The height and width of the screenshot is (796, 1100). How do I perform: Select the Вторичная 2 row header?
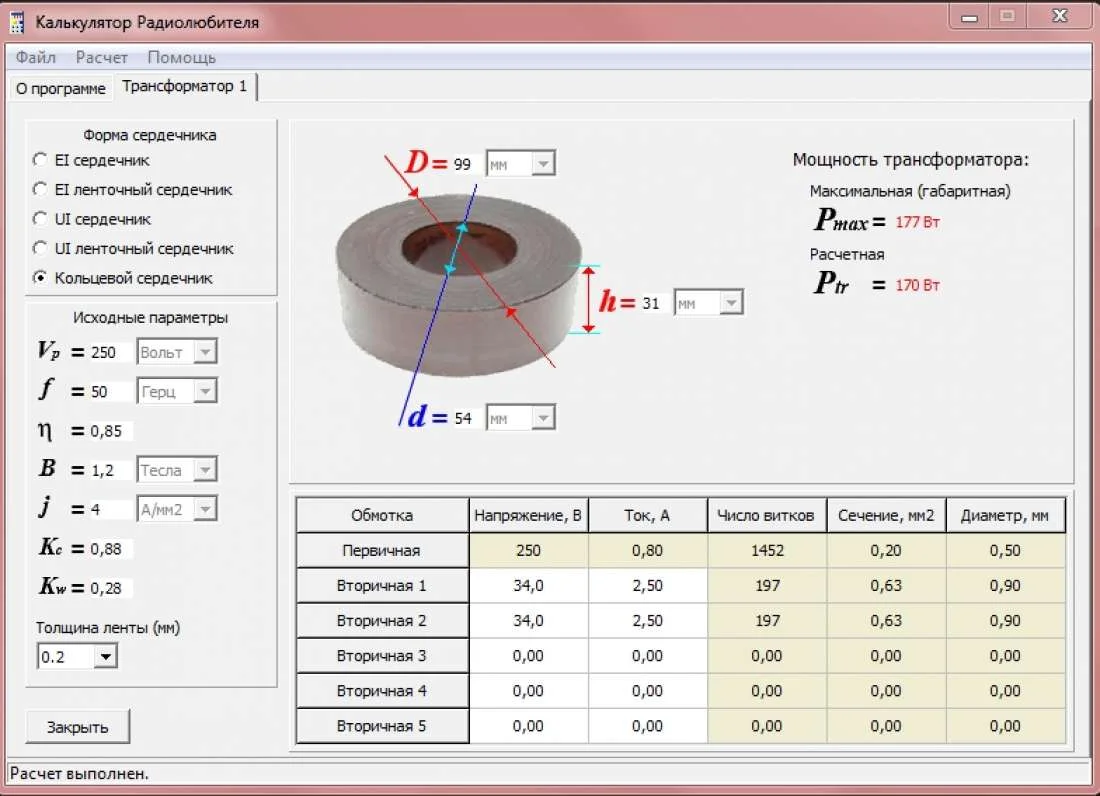(382, 621)
